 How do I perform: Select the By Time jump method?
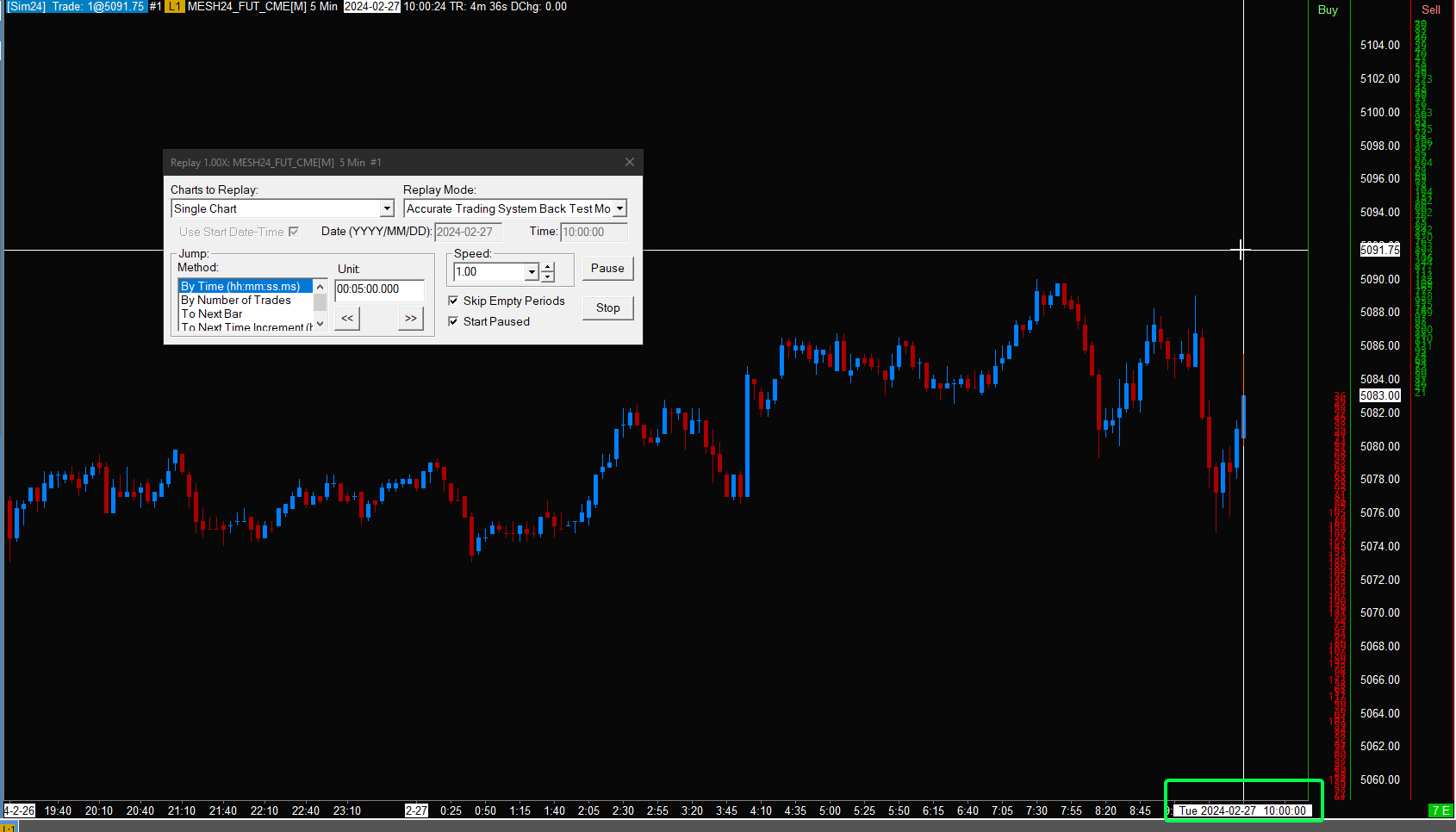[x=246, y=286]
